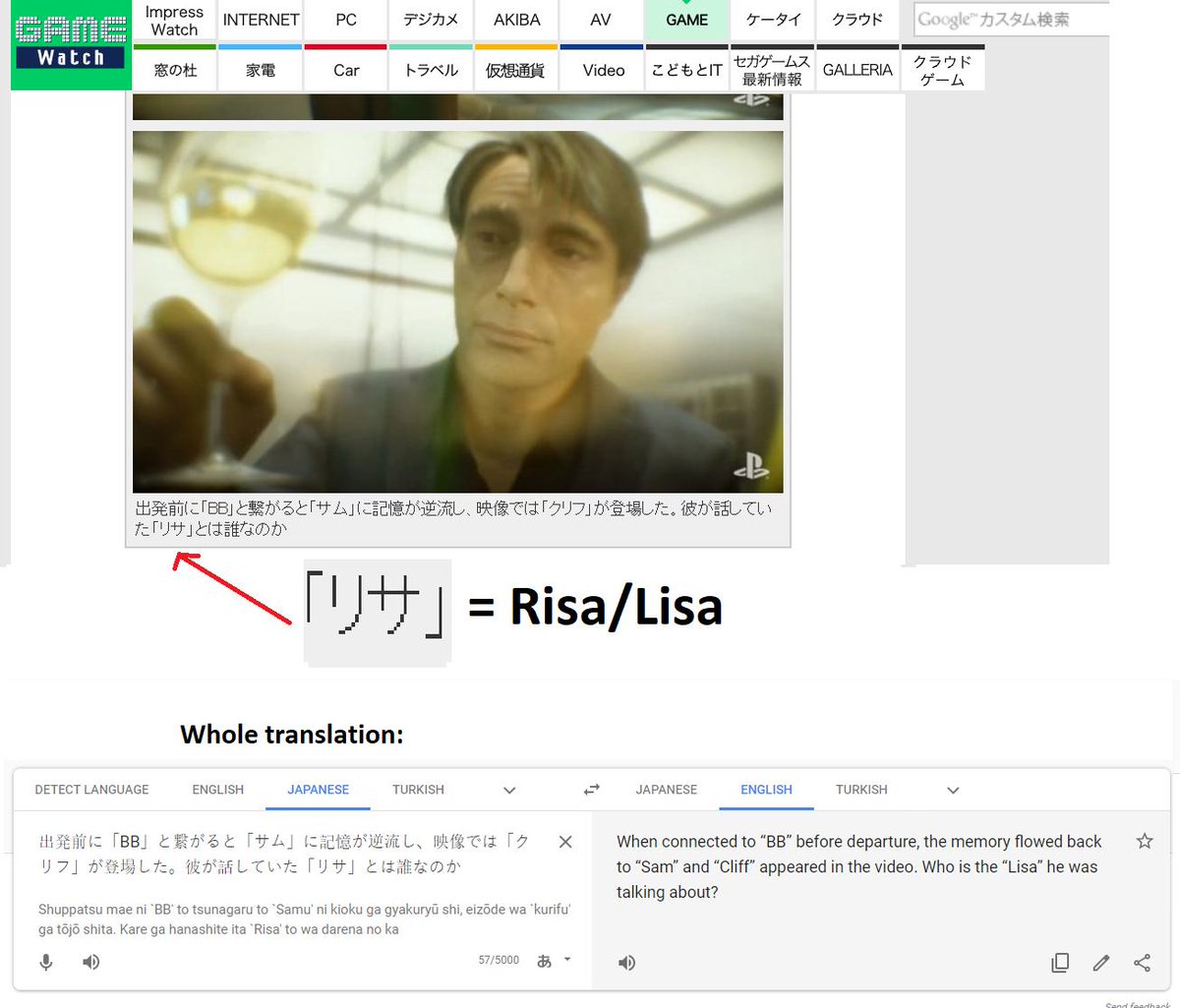This screenshot has width=1180, height=1008.
Task: Open the GALLERIA link
Action: click(x=857, y=70)
